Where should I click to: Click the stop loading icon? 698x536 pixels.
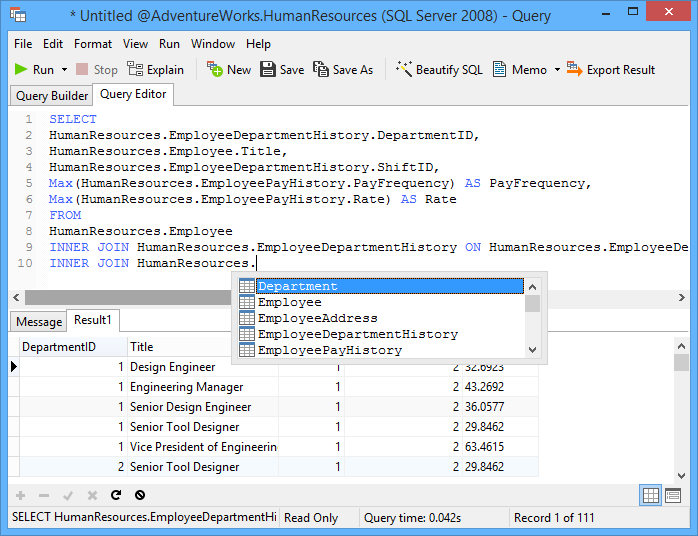(x=140, y=495)
